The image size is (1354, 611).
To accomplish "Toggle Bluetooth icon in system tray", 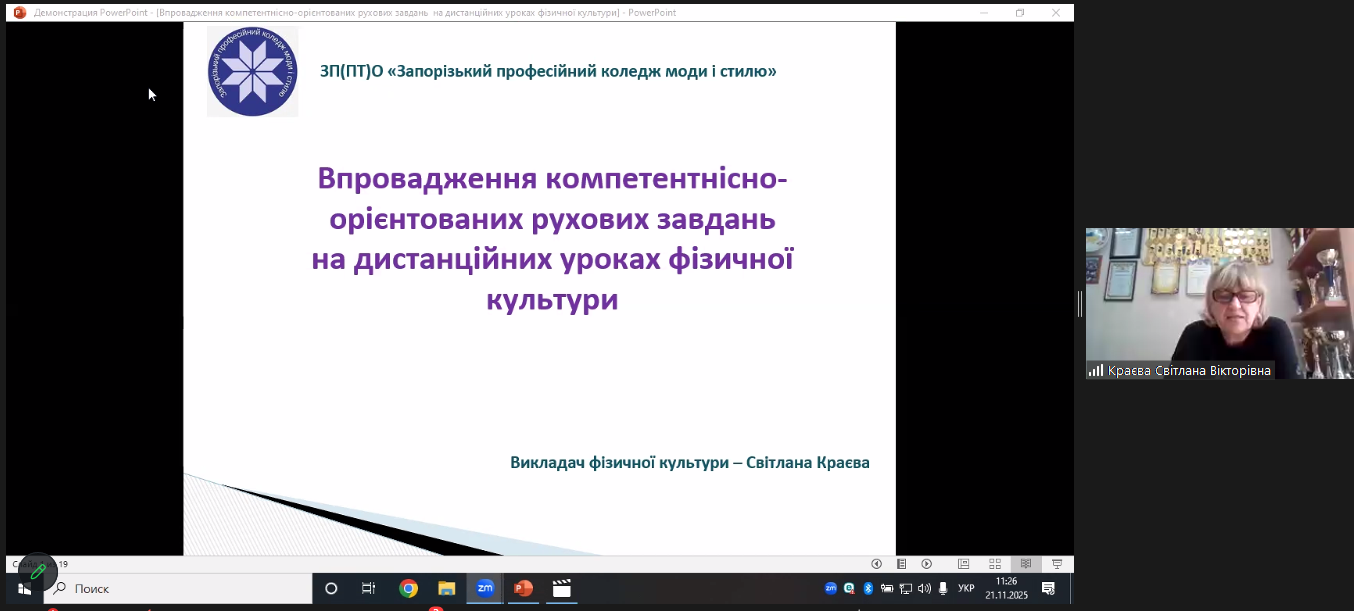I will tap(868, 588).
